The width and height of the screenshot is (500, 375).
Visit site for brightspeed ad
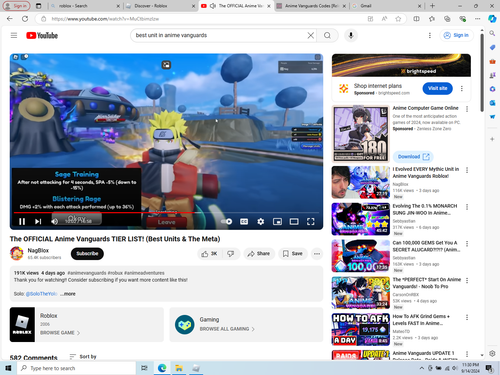tap(437, 88)
